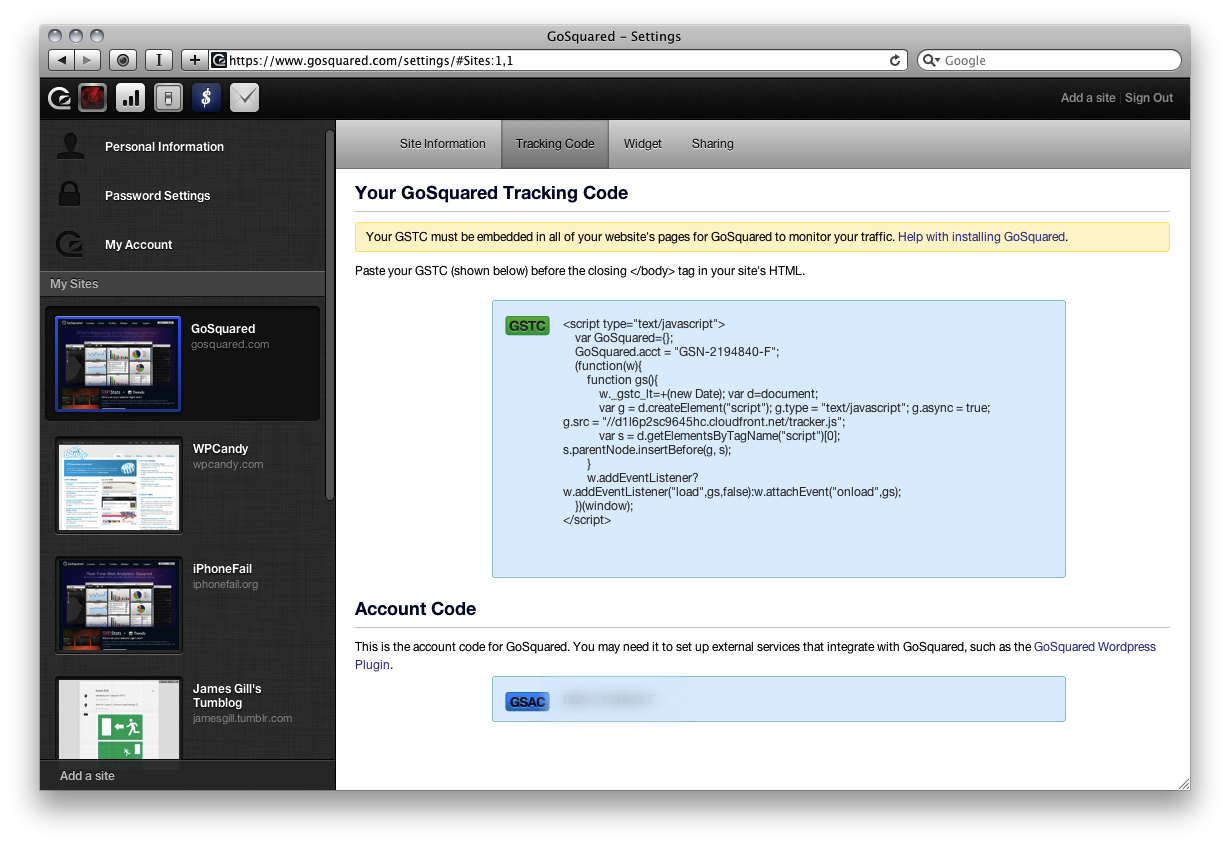
Task: Go forward with browser forward arrow
Action: (88, 60)
